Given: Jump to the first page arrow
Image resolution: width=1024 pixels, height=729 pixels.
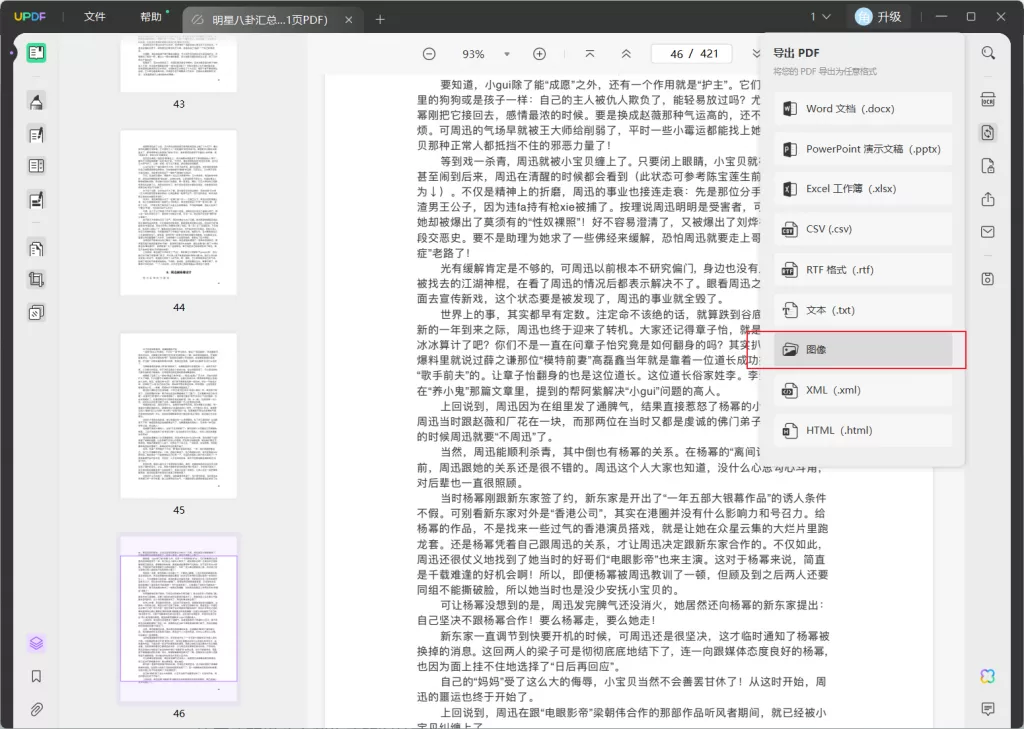Looking at the screenshot, I should click(590, 54).
